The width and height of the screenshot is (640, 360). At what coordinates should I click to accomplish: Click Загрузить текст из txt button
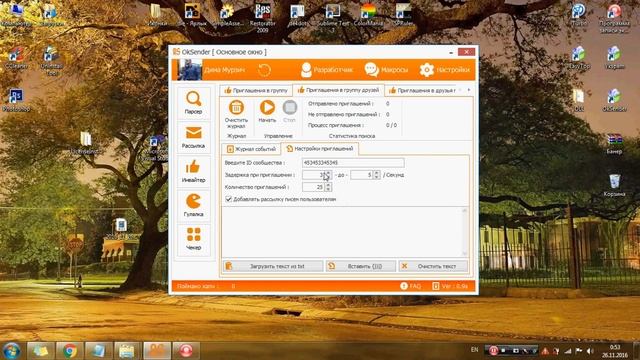[273, 266]
